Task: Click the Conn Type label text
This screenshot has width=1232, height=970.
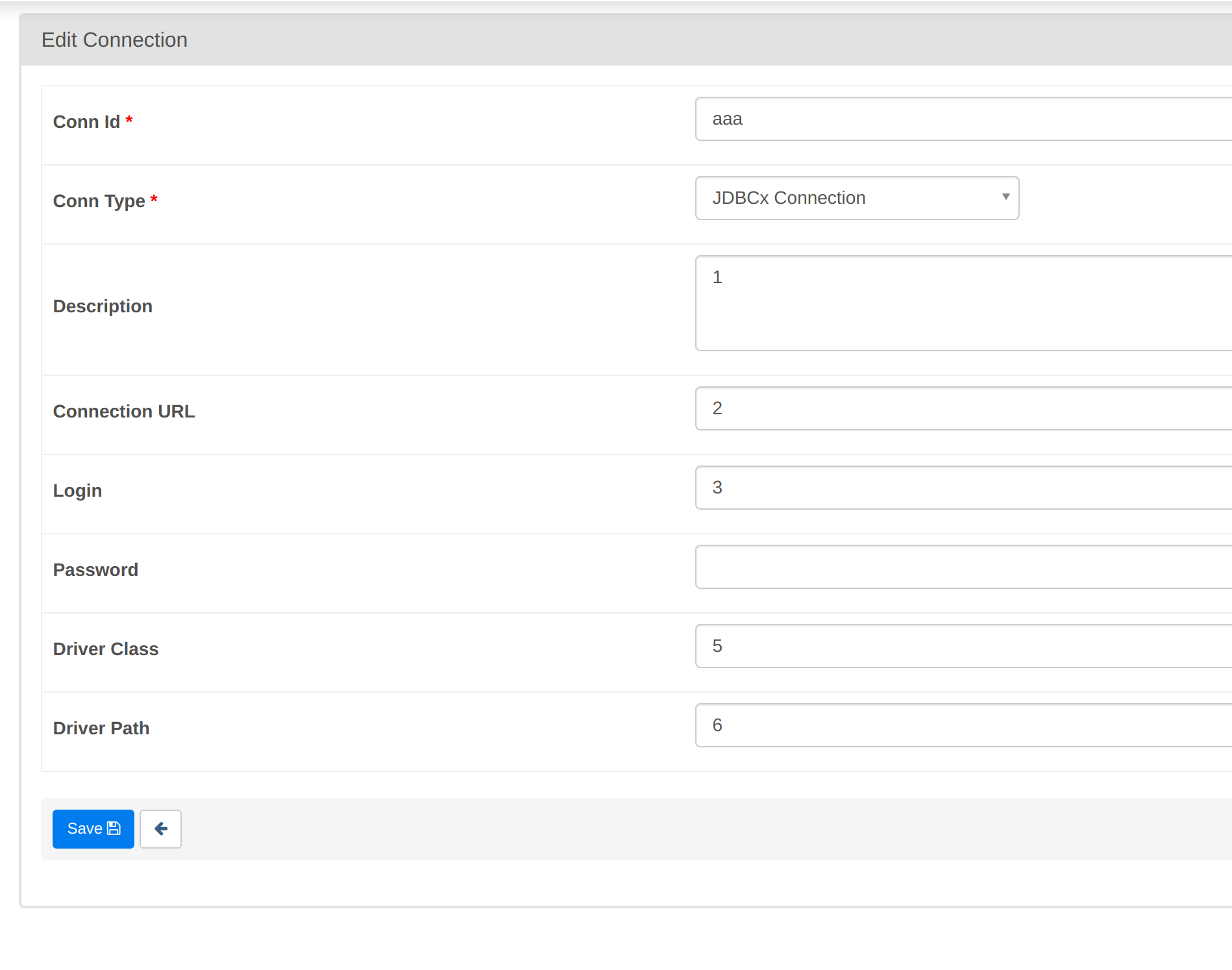Action: 99,201
